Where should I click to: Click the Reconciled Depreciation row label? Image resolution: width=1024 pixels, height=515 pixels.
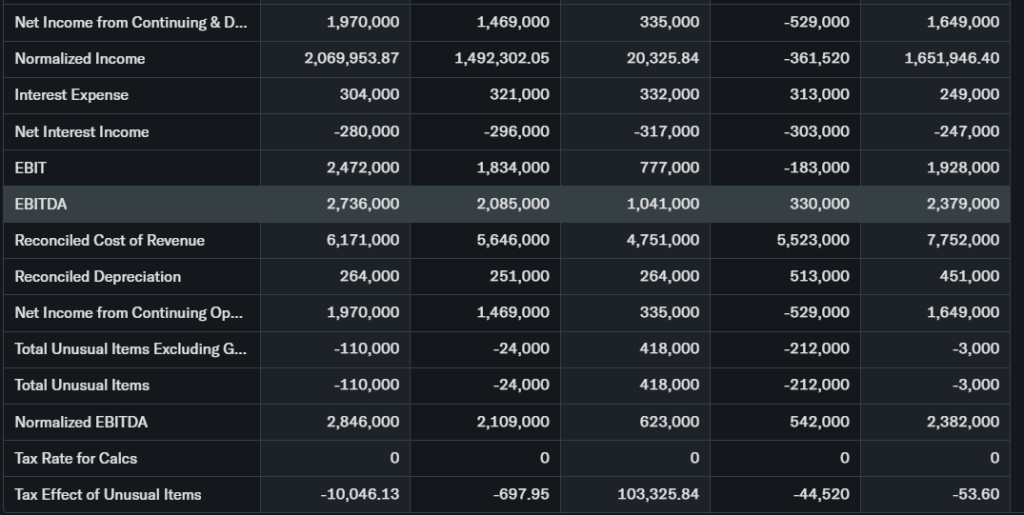pyautogui.click(x=98, y=276)
